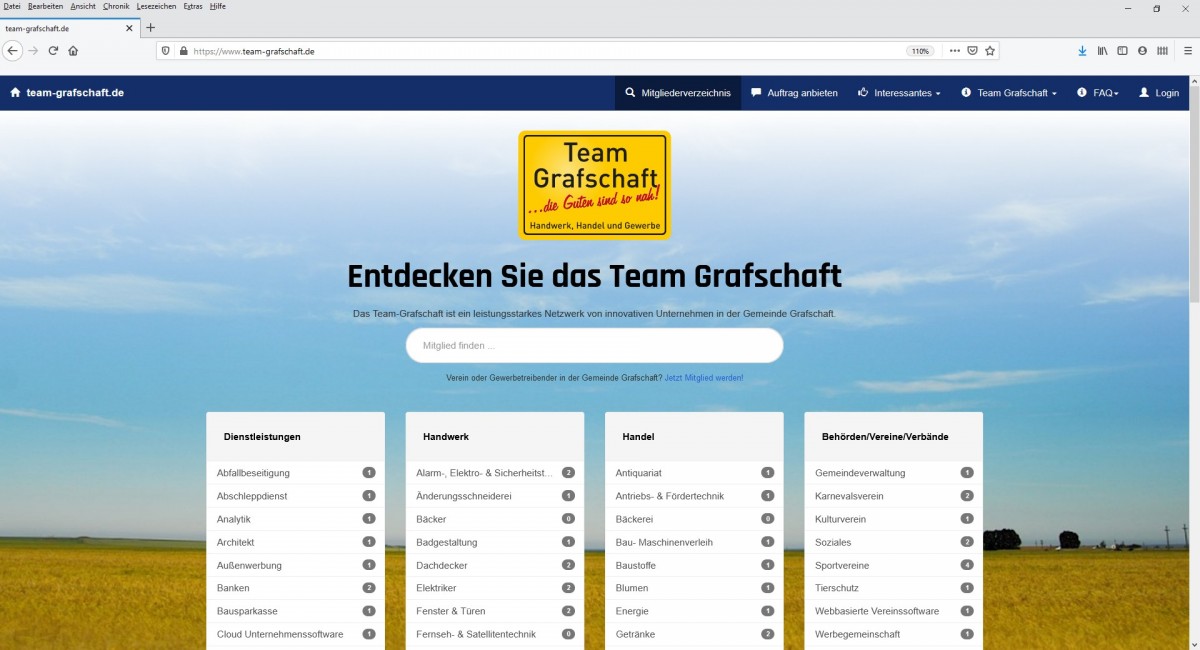The height and width of the screenshot is (650, 1200).
Task: Open Änderungsschneiderei under Handwerk
Action: pos(495,496)
